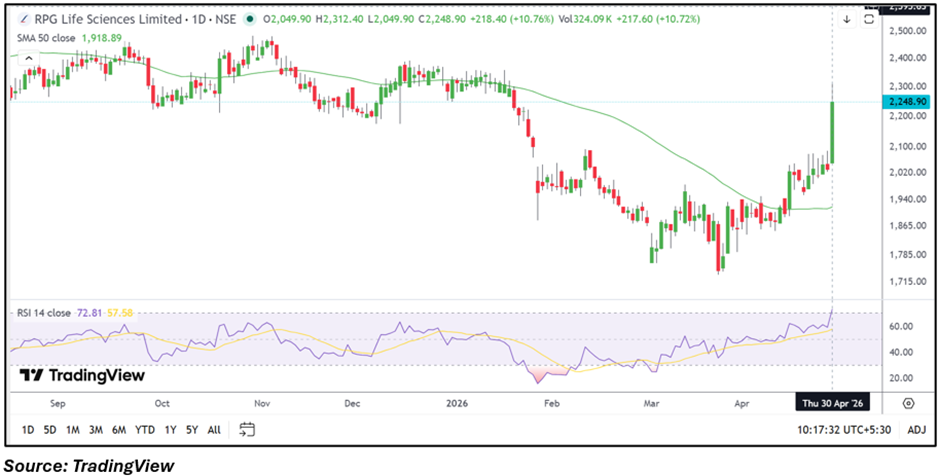Select the 1D time range
The width and height of the screenshot is (940, 476).
27,430
